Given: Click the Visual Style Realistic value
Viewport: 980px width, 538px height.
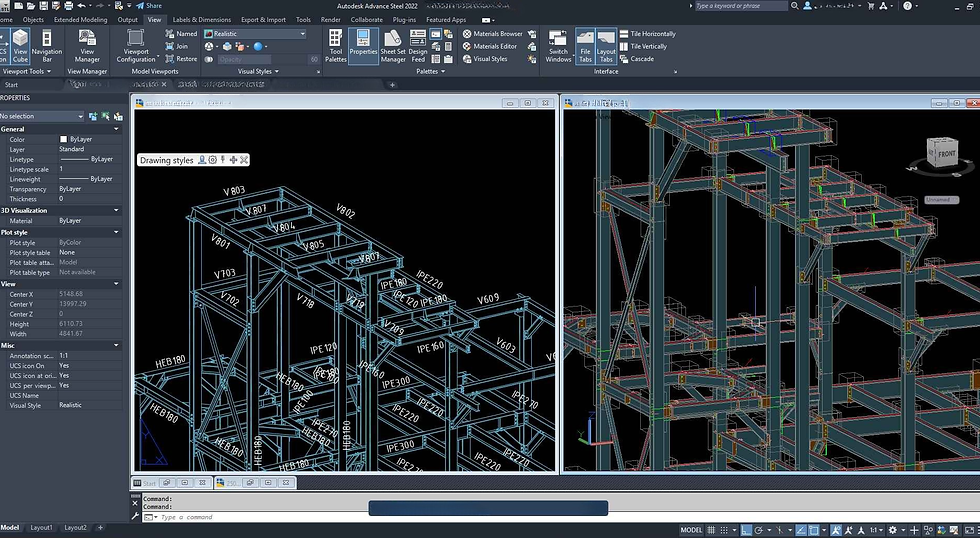Looking at the screenshot, I should 71,405.
